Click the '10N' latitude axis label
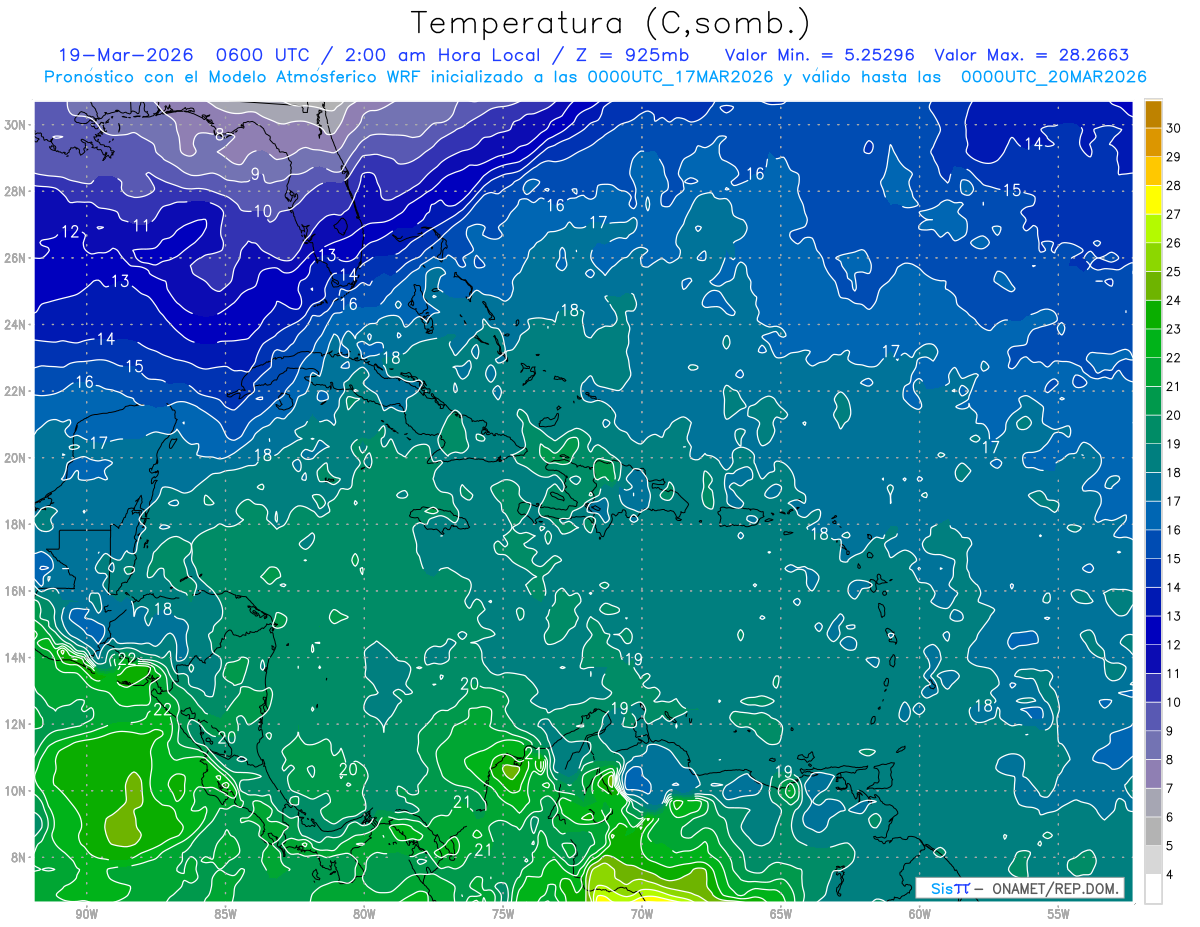Image resolution: width=1200 pixels, height=927 pixels. tap(16, 791)
